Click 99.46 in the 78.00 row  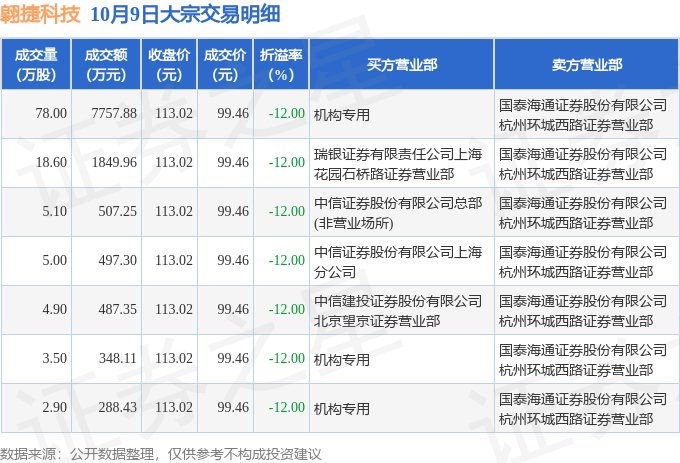233,114
